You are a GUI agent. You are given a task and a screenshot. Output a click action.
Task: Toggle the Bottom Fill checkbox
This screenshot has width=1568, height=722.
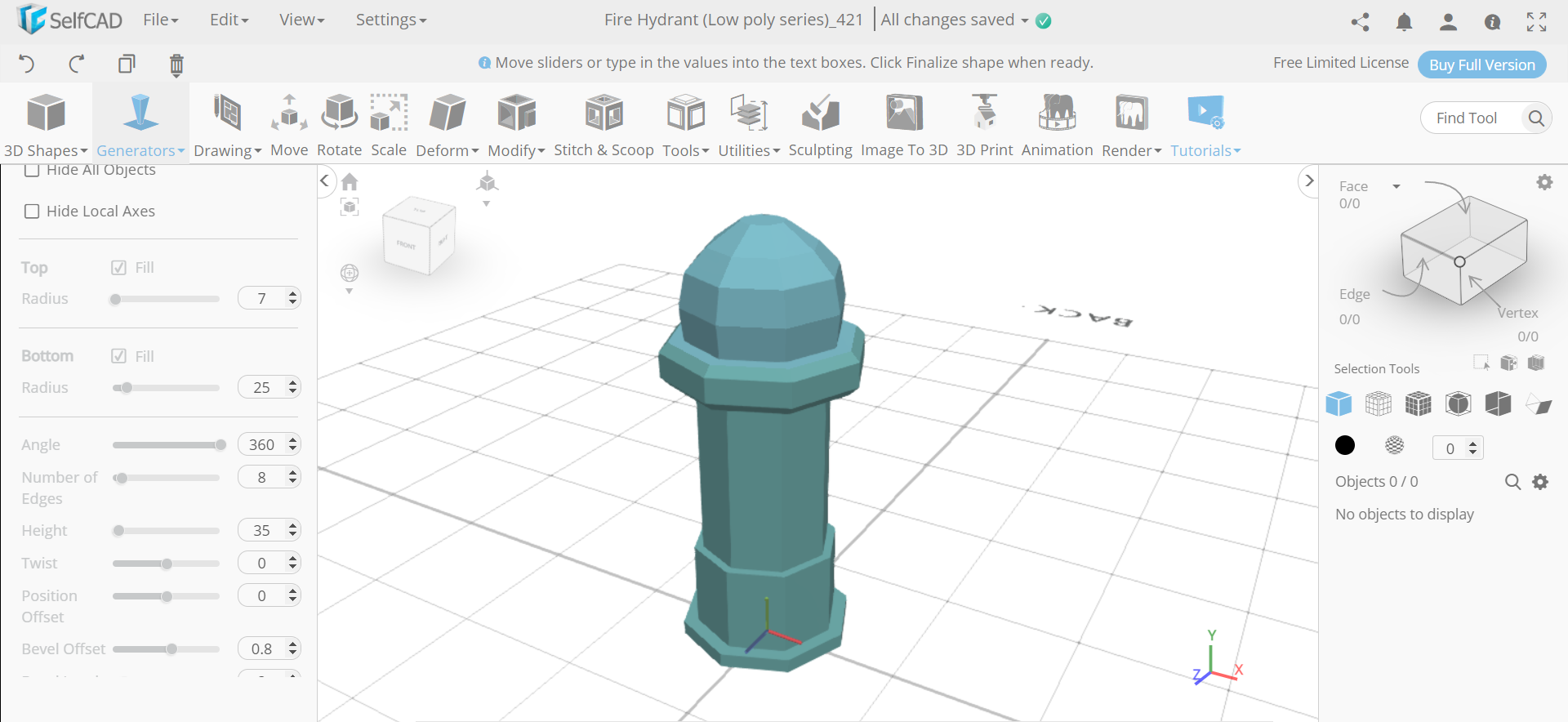coord(118,356)
